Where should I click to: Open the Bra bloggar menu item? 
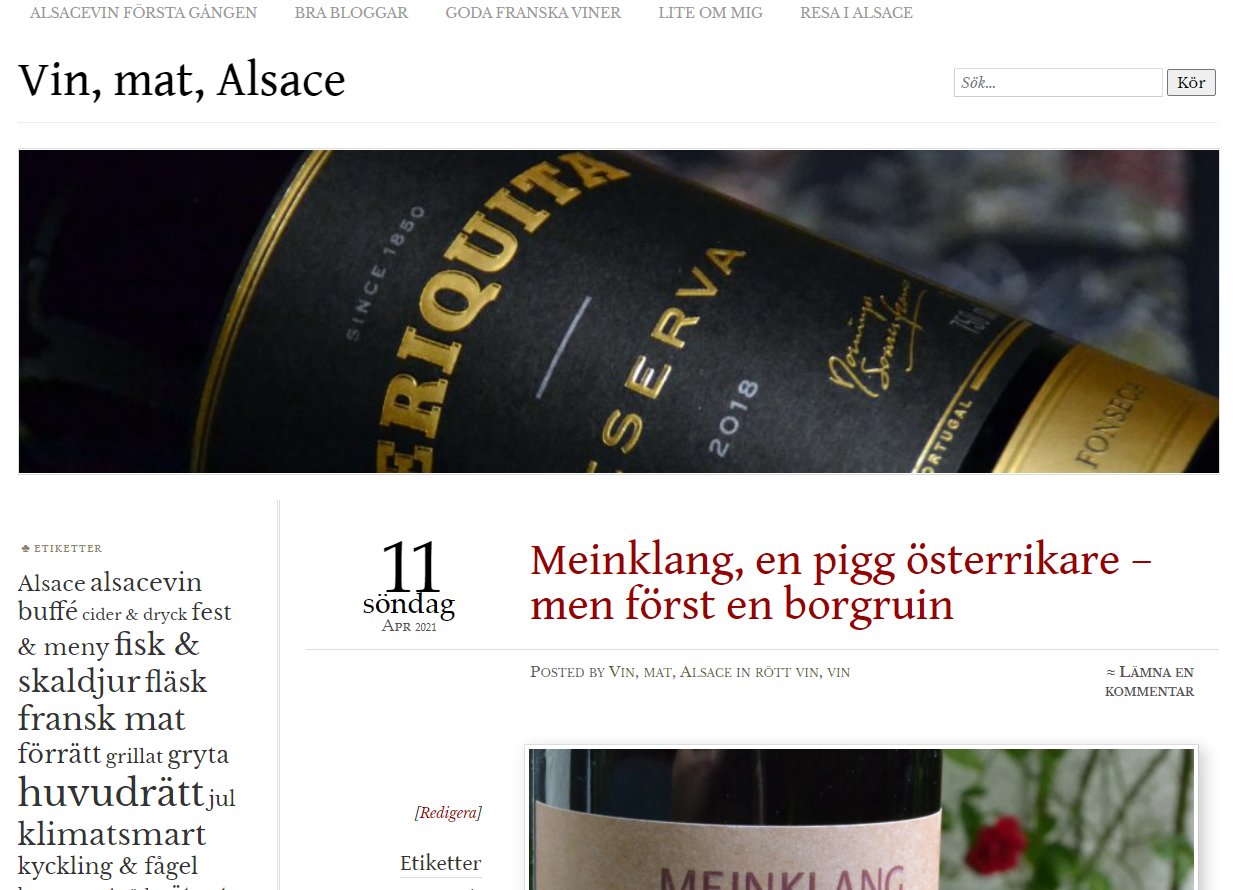[351, 13]
